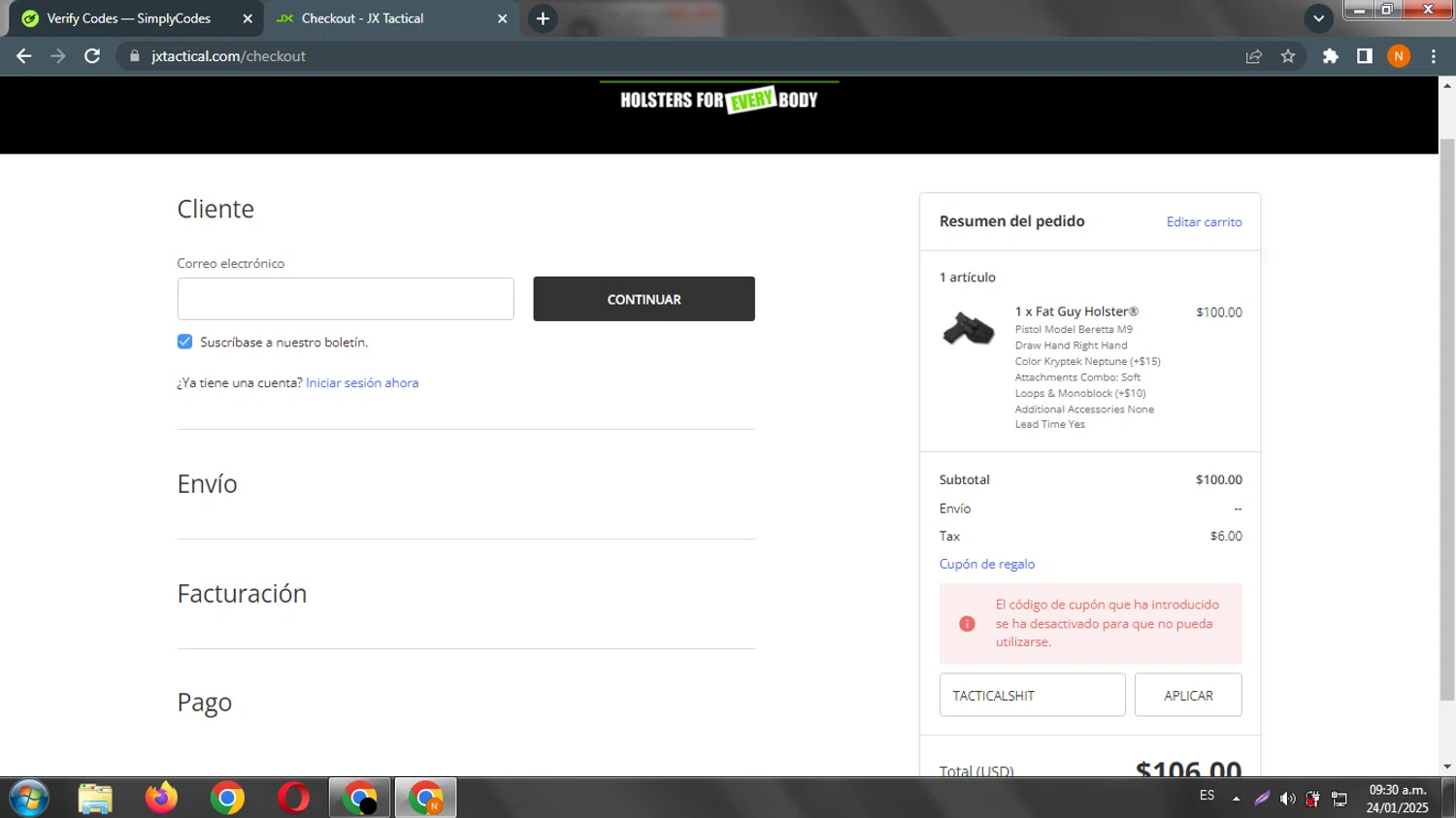This screenshot has width=1456, height=818.
Task: Open the taskbar volume icon
Action: coord(1287,799)
